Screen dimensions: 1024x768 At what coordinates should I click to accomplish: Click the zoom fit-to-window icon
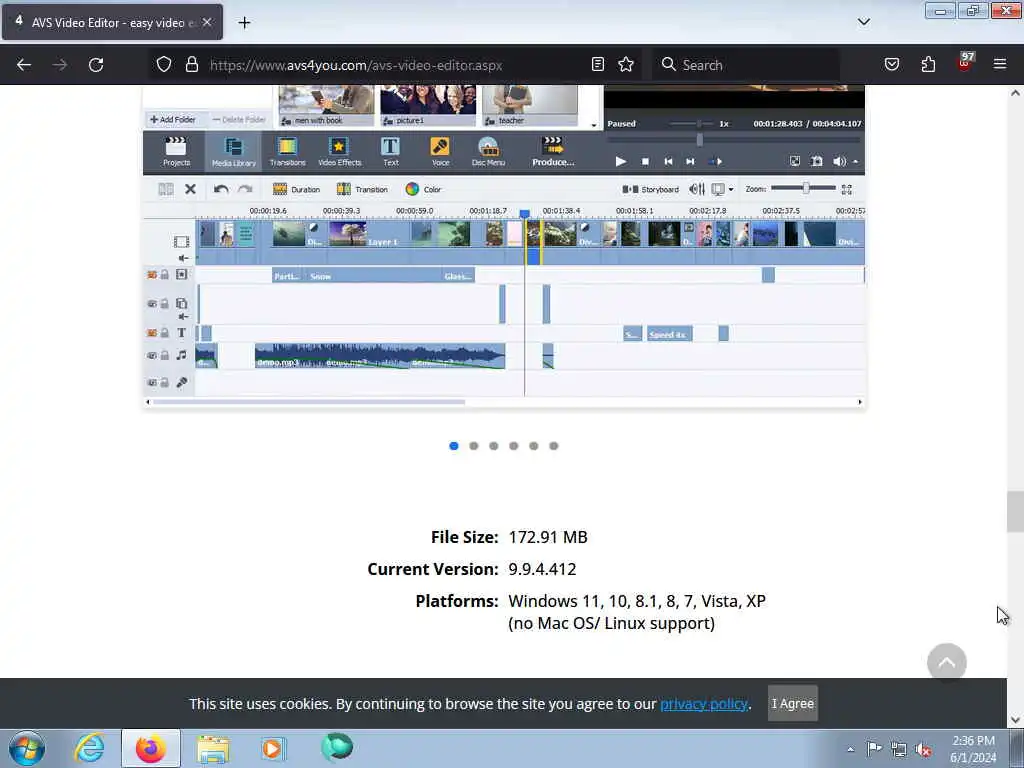[847, 189]
